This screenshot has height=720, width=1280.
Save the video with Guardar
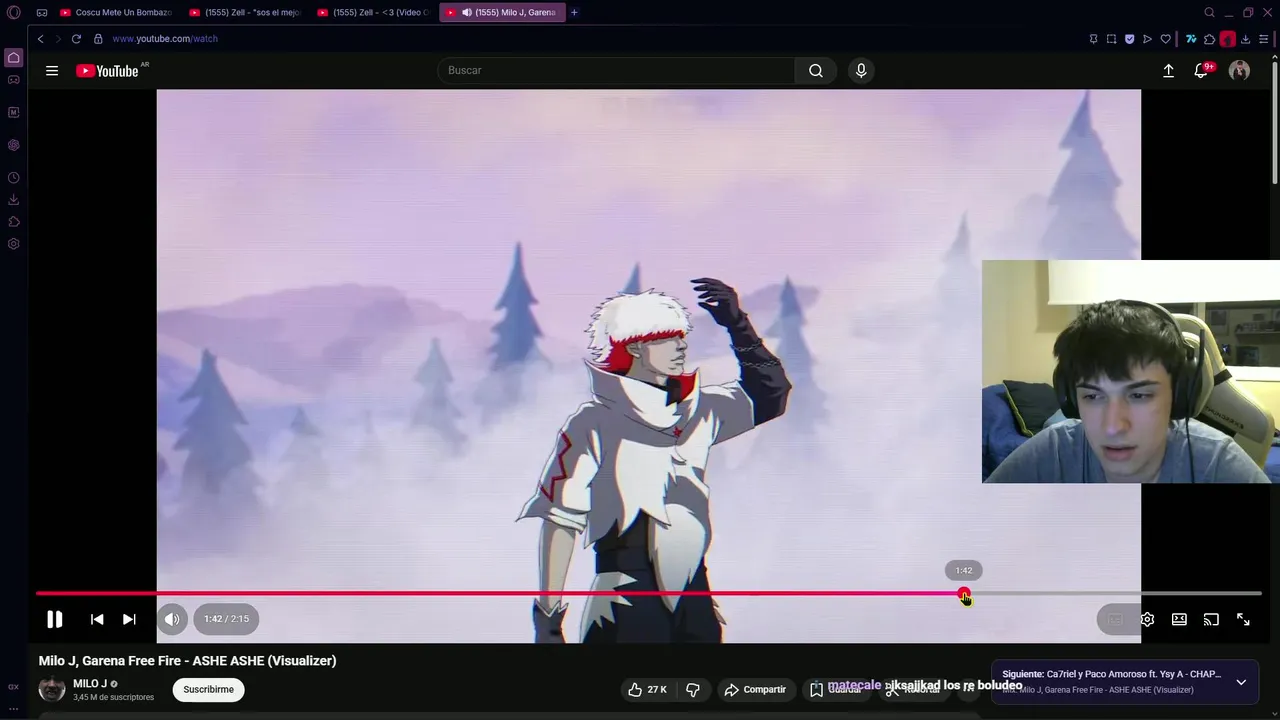[x=836, y=689]
